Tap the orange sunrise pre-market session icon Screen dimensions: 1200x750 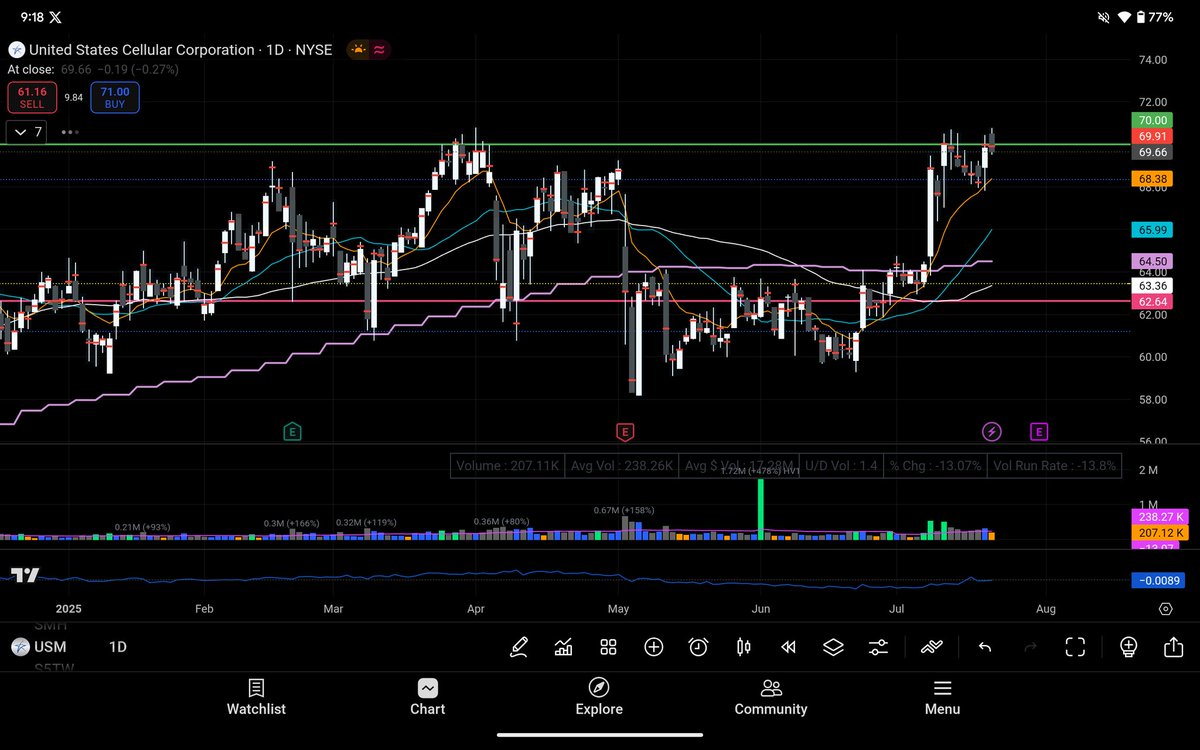point(357,49)
